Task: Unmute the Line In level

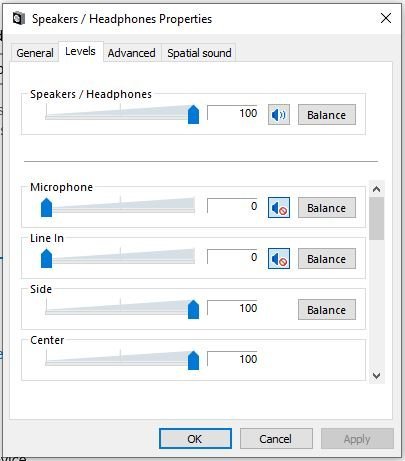Action: tap(279, 259)
